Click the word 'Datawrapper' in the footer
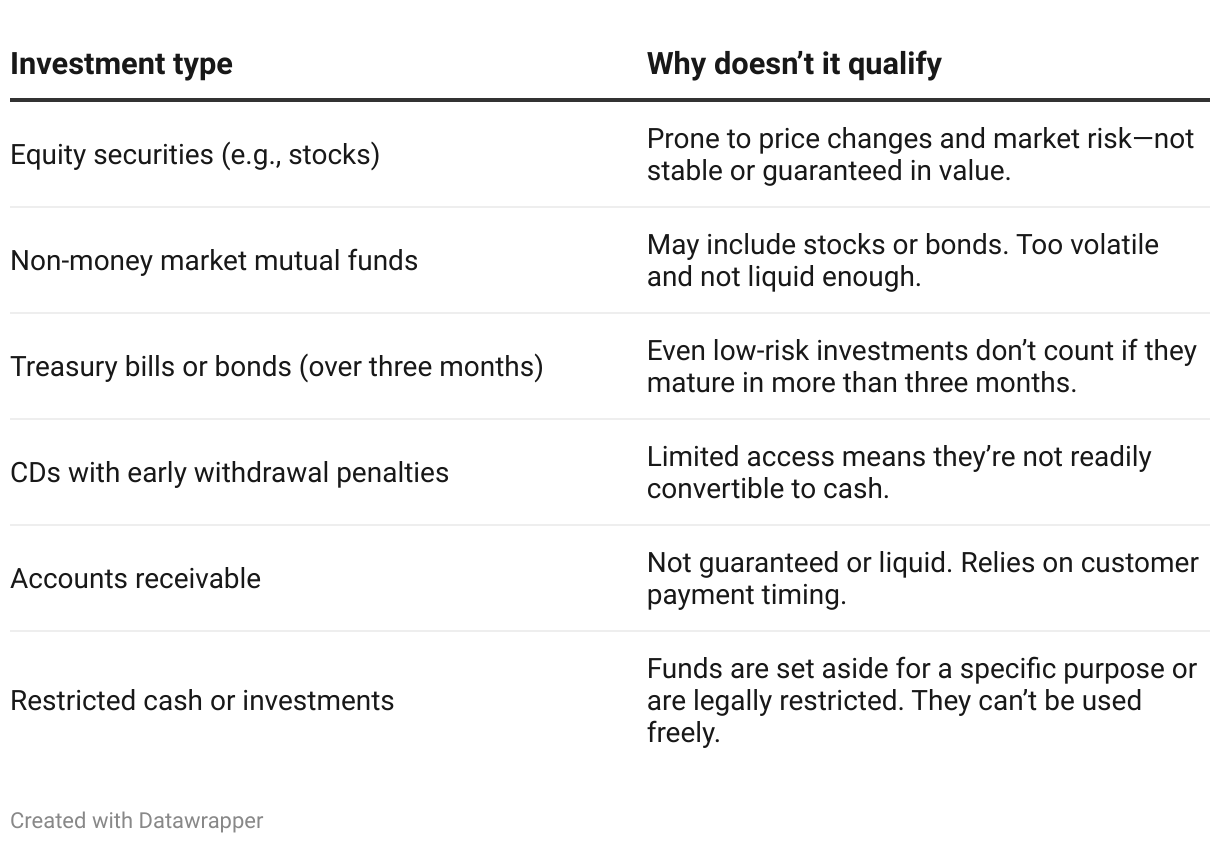 (x=200, y=821)
